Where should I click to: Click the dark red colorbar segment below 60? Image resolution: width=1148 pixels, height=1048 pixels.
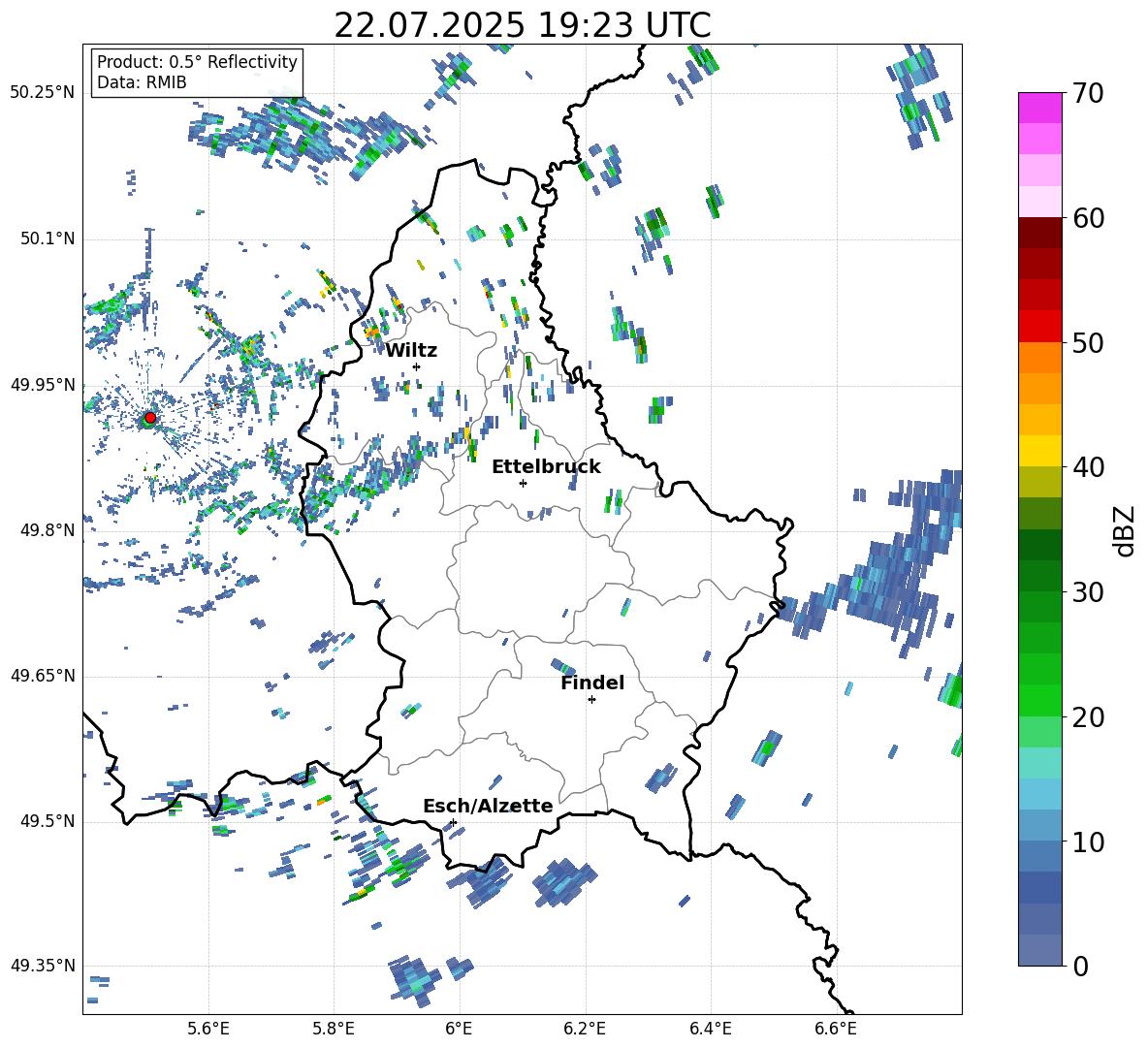coord(1039,233)
